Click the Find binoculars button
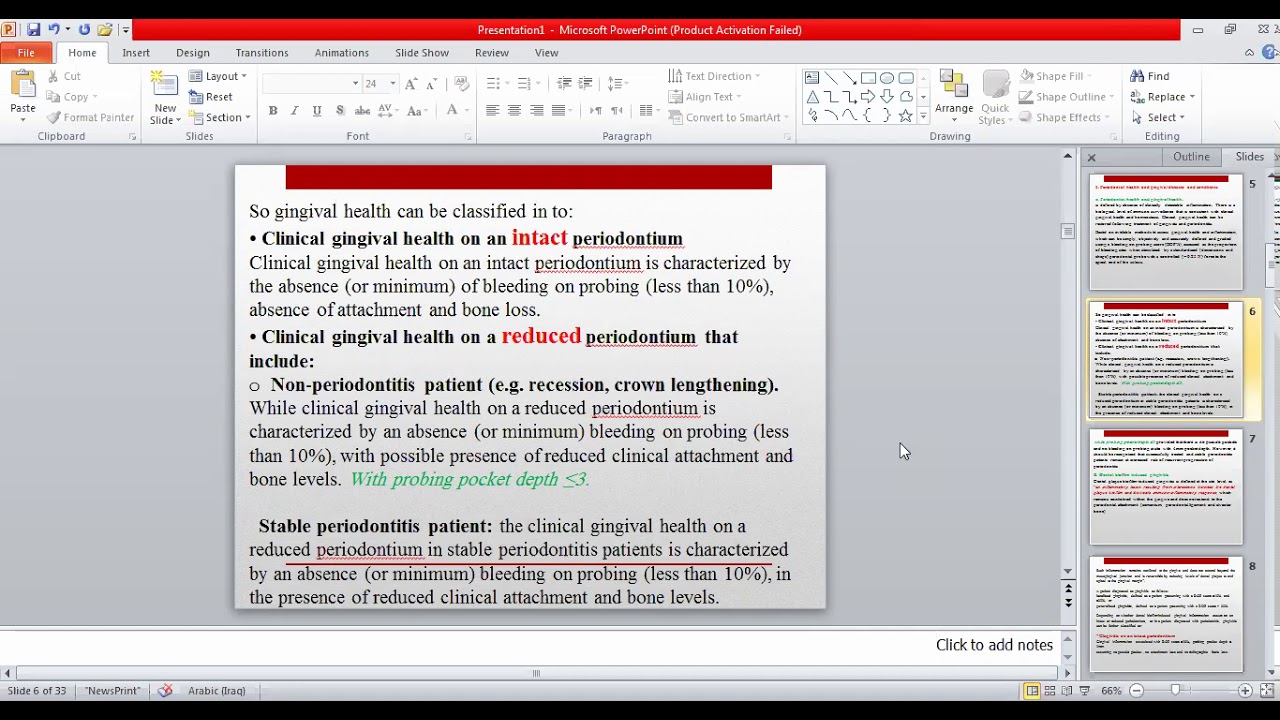This screenshot has width=1280, height=720. pos(1149,76)
